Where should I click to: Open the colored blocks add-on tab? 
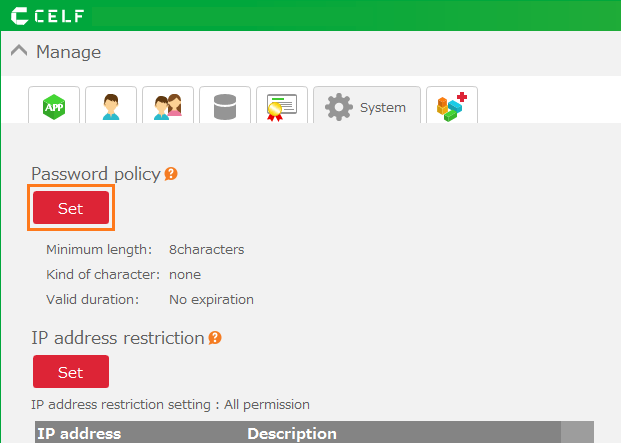pyautogui.click(x=452, y=106)
